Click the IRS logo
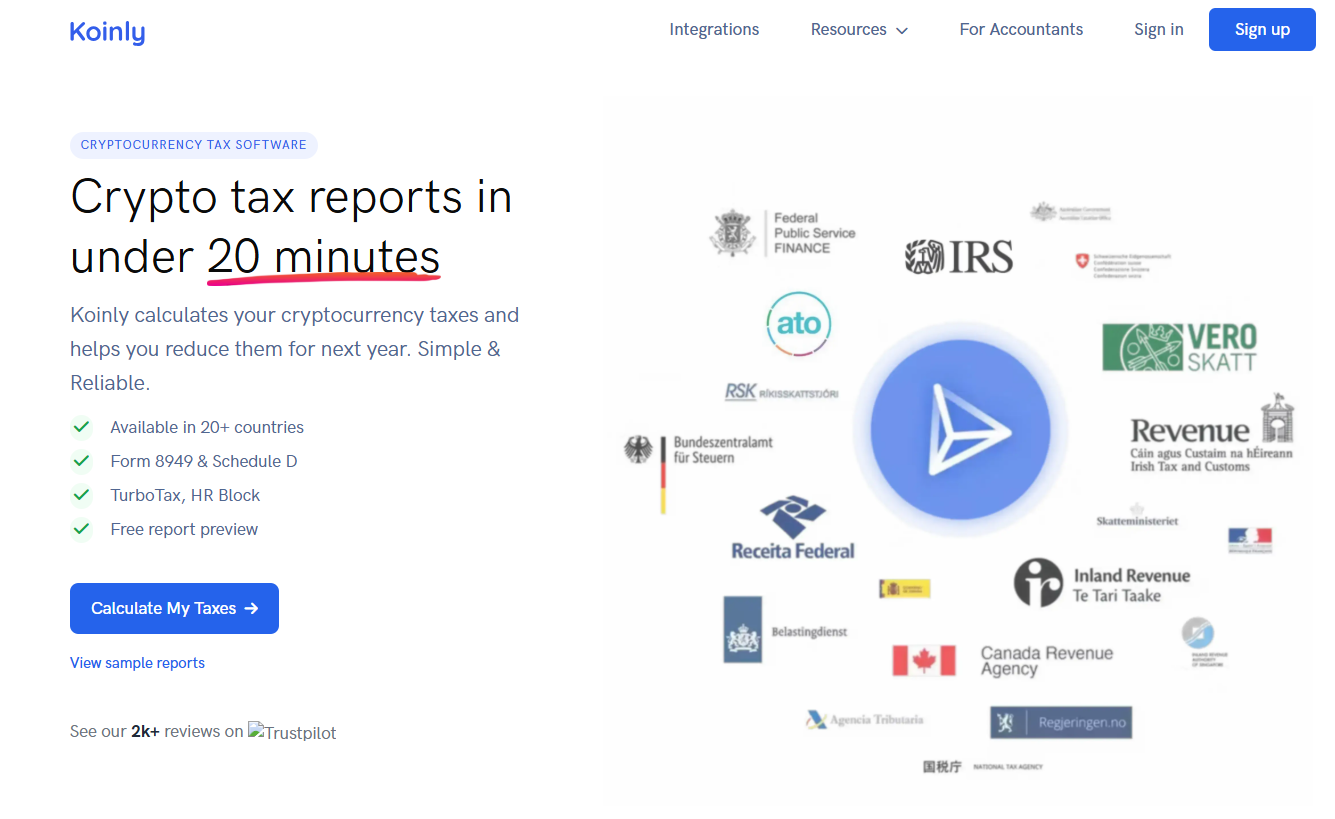Viewport: 1335px width, 819px height. pos(959,257)
